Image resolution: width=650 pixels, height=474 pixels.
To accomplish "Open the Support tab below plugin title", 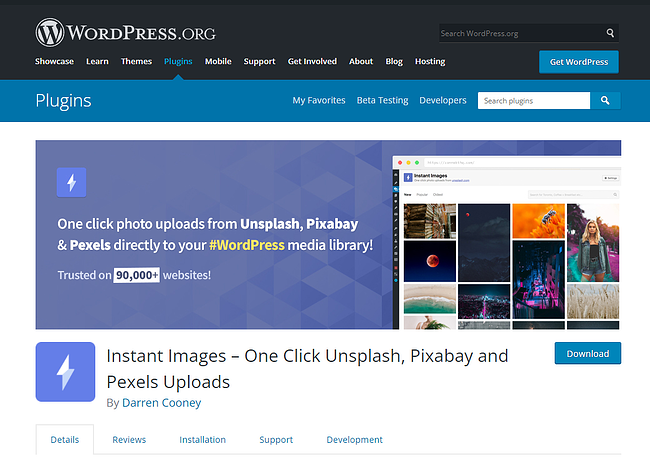I will click(x=276, y=440).
